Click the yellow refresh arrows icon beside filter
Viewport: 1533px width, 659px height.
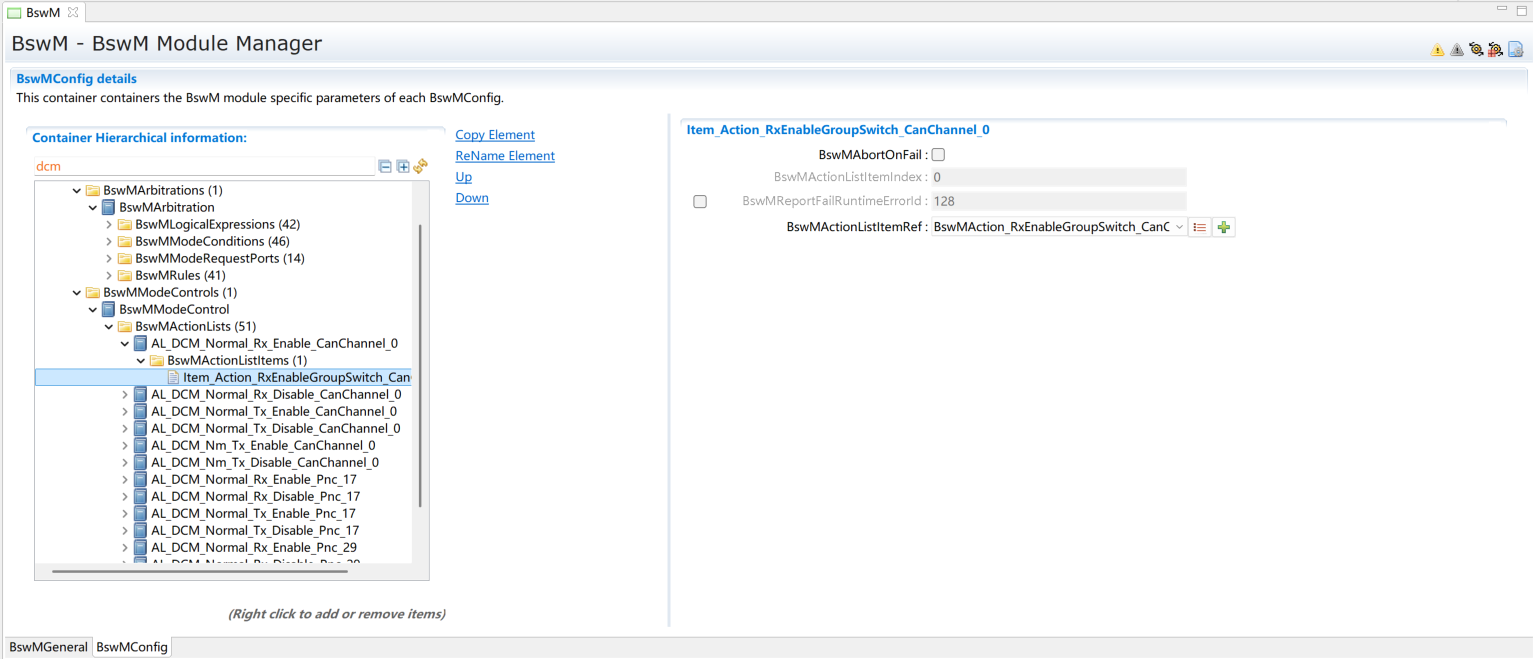pyautogui.click(x=421, y=166)
